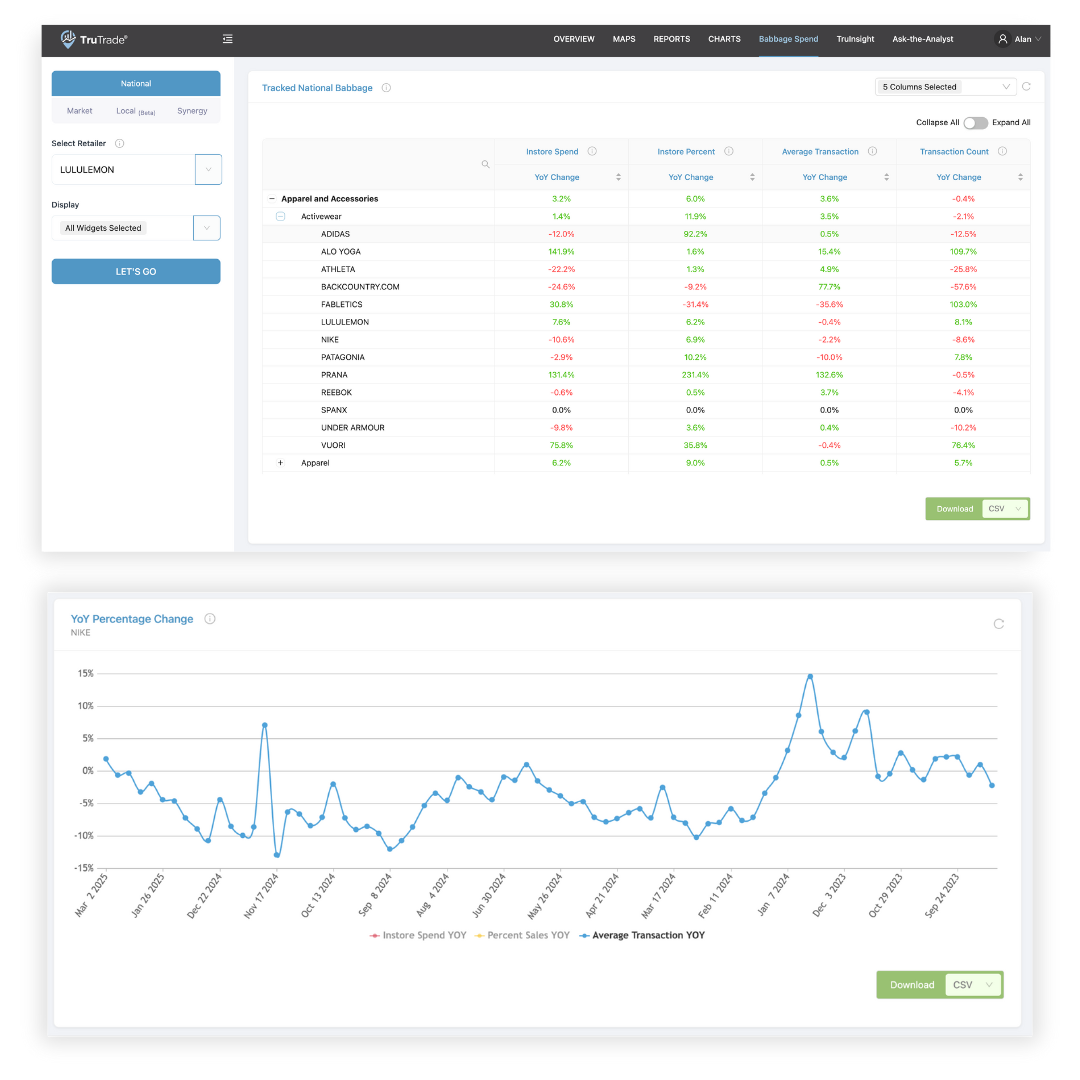Sort Average Transaction YoY Change column
The image size is (1080, 1080).
[x=886, y=177]
